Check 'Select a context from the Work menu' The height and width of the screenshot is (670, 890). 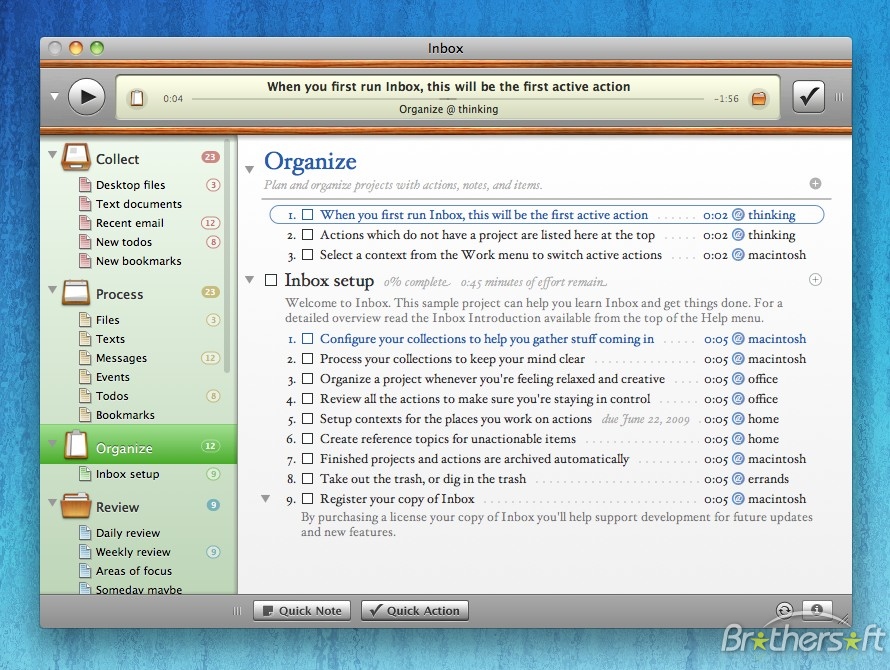click(x=308, y=254)
